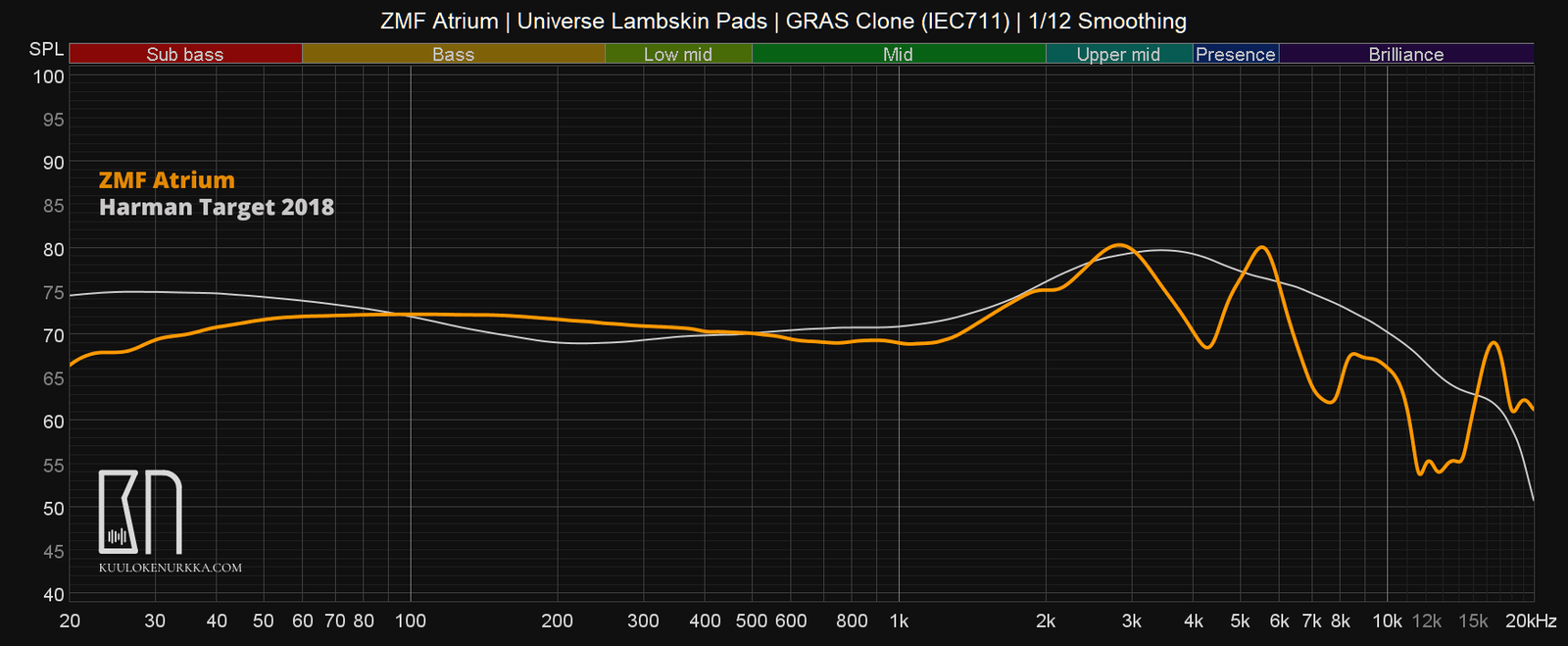Click the 1k frequency axis label
This screenshot has width=1568, height=646.
tap(899, 621)
